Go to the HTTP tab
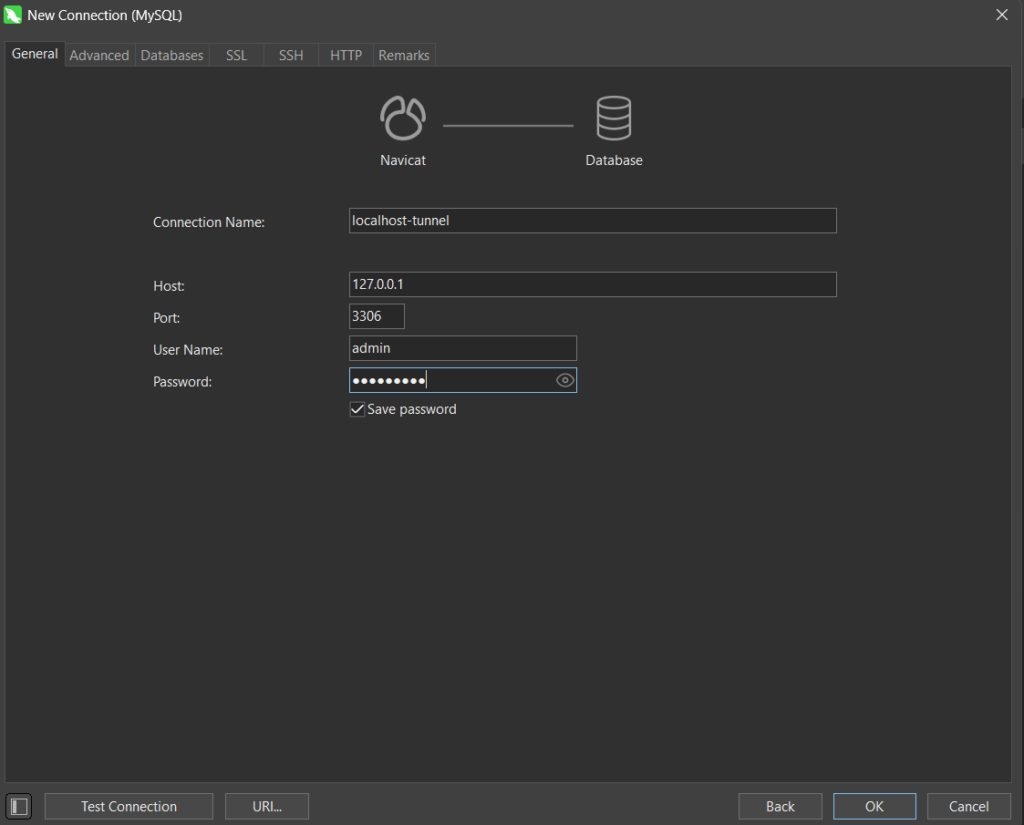 coord(346,55)
